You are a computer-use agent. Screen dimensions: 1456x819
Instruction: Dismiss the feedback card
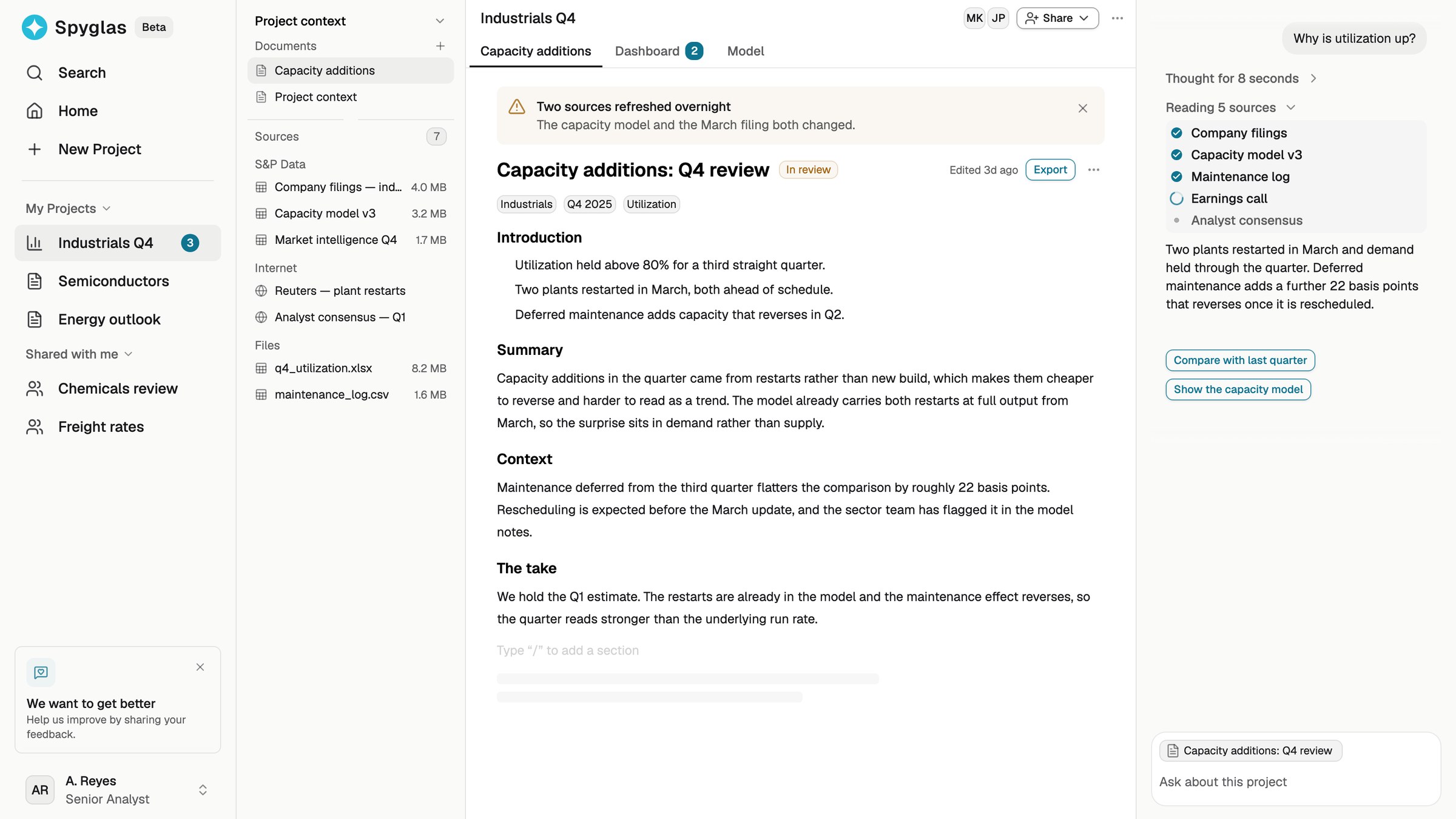(x=200, y=667)
